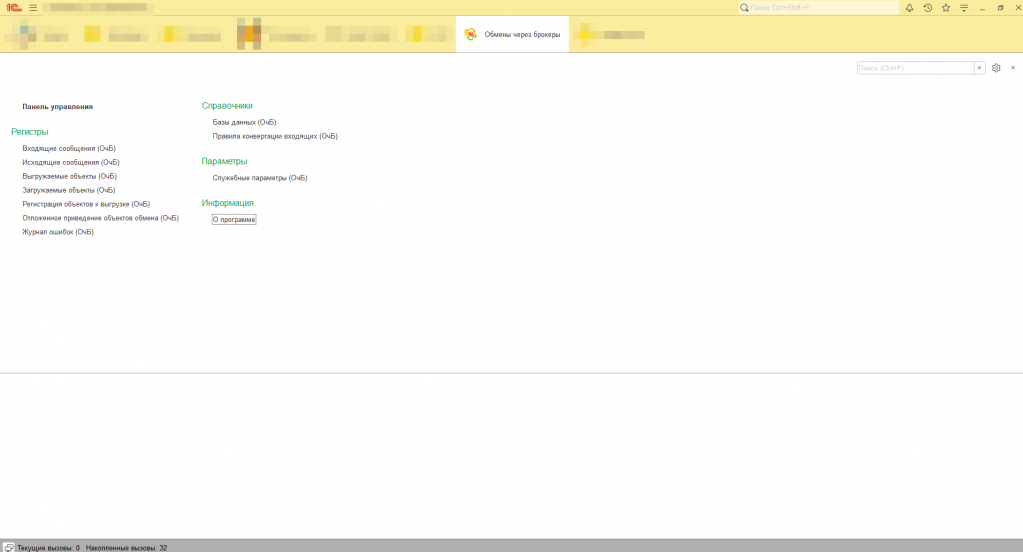Open the history clock icon
Viewport: 1023px width, 552px height.
pos(928,8)
